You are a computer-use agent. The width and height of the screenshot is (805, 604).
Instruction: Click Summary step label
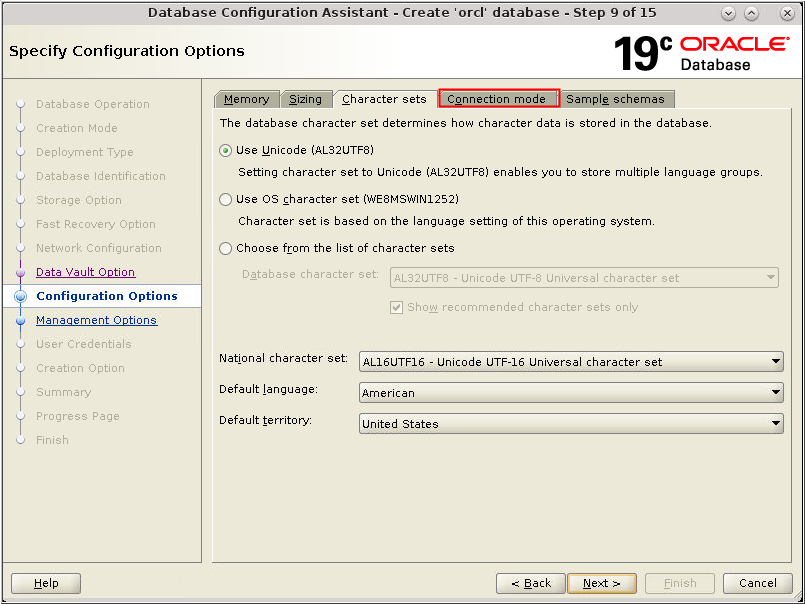pyautogui.click(x=64, y=392)
